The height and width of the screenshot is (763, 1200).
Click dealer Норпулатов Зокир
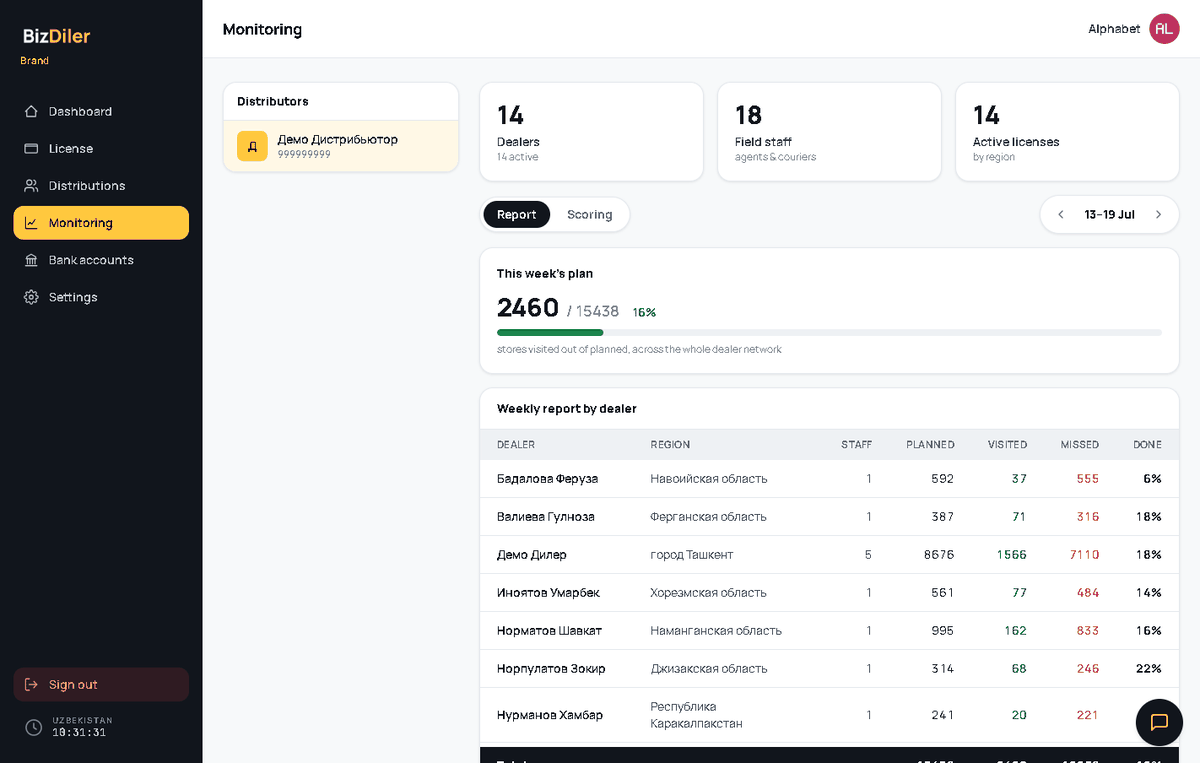coord(551,669)
